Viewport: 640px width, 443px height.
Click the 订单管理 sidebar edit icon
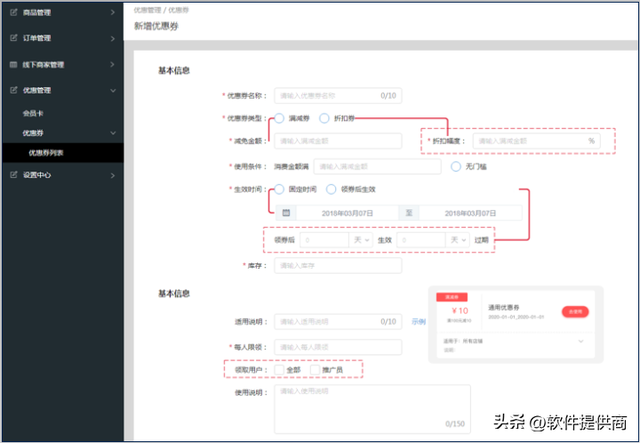click(13, 38)
